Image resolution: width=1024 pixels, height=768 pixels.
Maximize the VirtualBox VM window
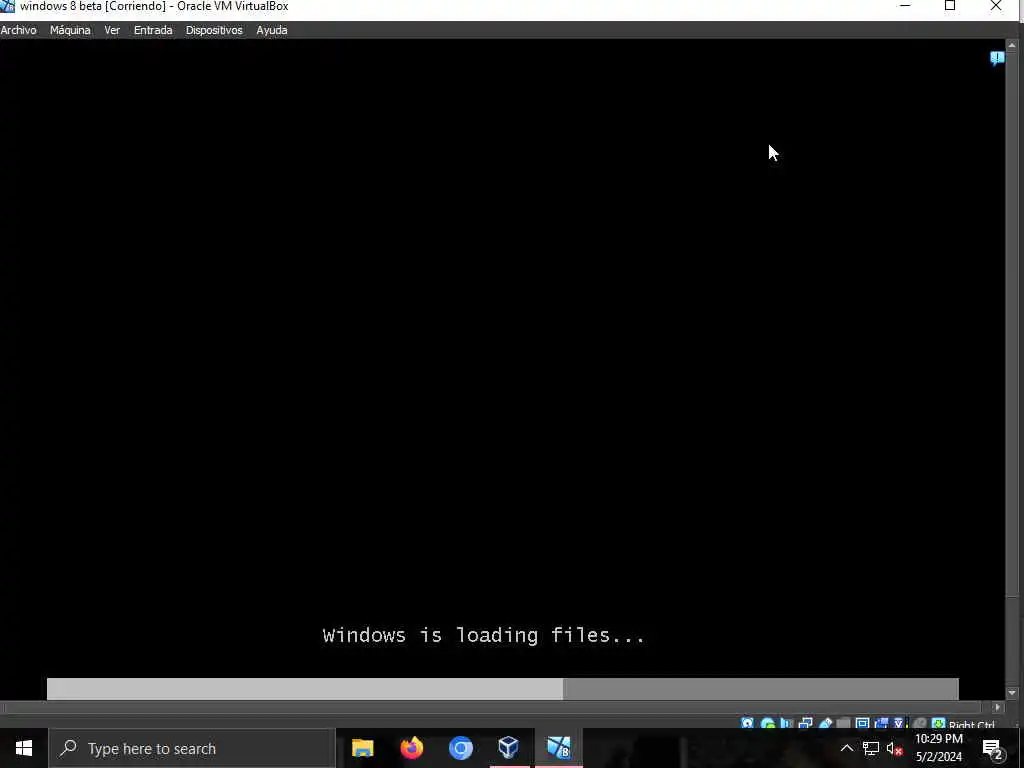coord(950,6)
